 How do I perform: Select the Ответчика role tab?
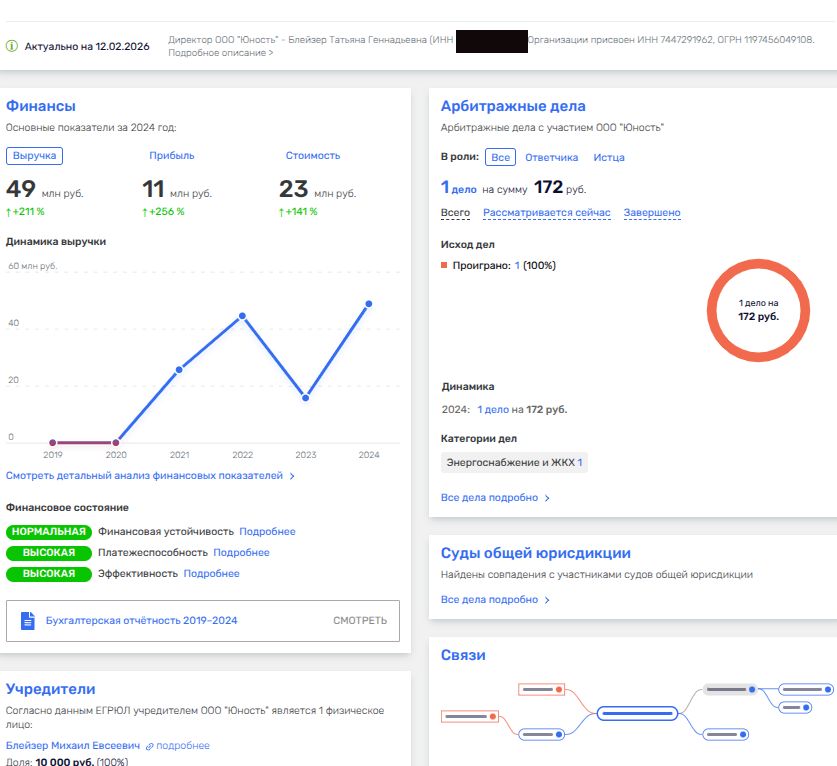pyautogui.click(x=551, y=157)
